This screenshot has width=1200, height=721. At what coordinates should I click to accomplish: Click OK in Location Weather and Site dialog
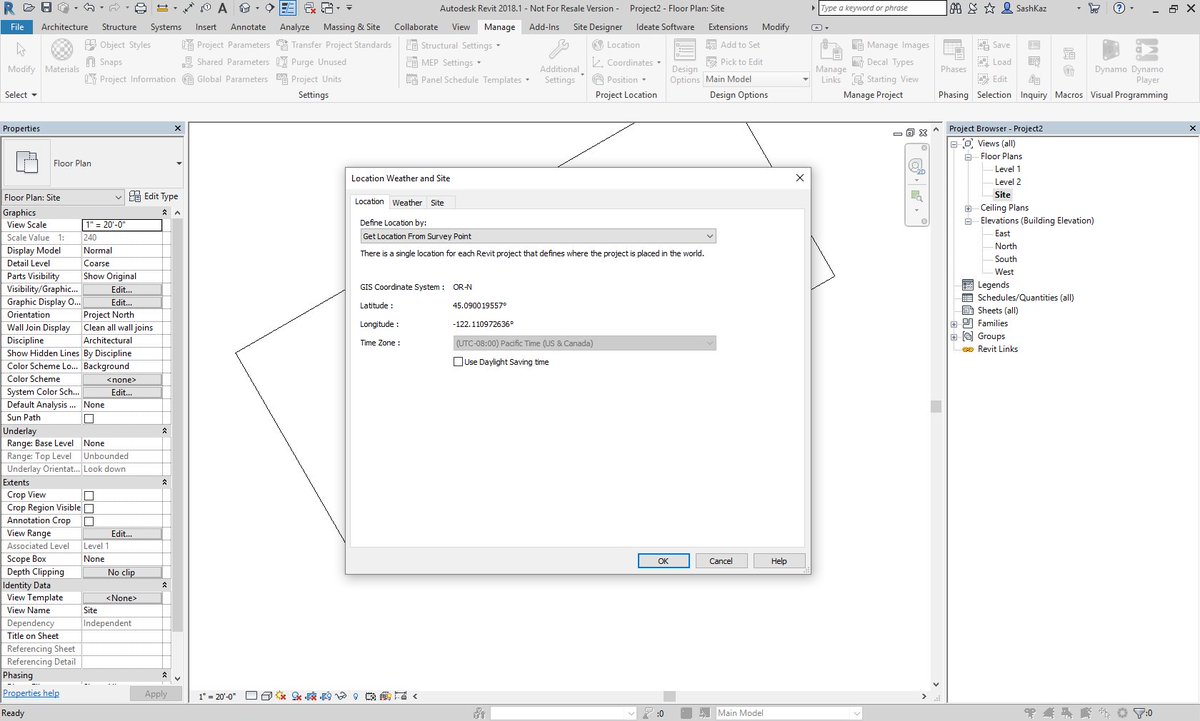(663, 561)
